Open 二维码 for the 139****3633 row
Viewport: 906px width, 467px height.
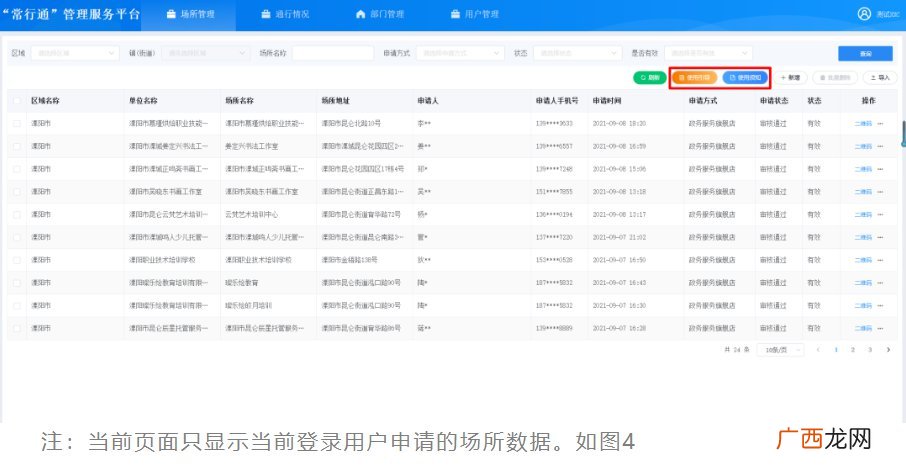[x=863, y=123]
